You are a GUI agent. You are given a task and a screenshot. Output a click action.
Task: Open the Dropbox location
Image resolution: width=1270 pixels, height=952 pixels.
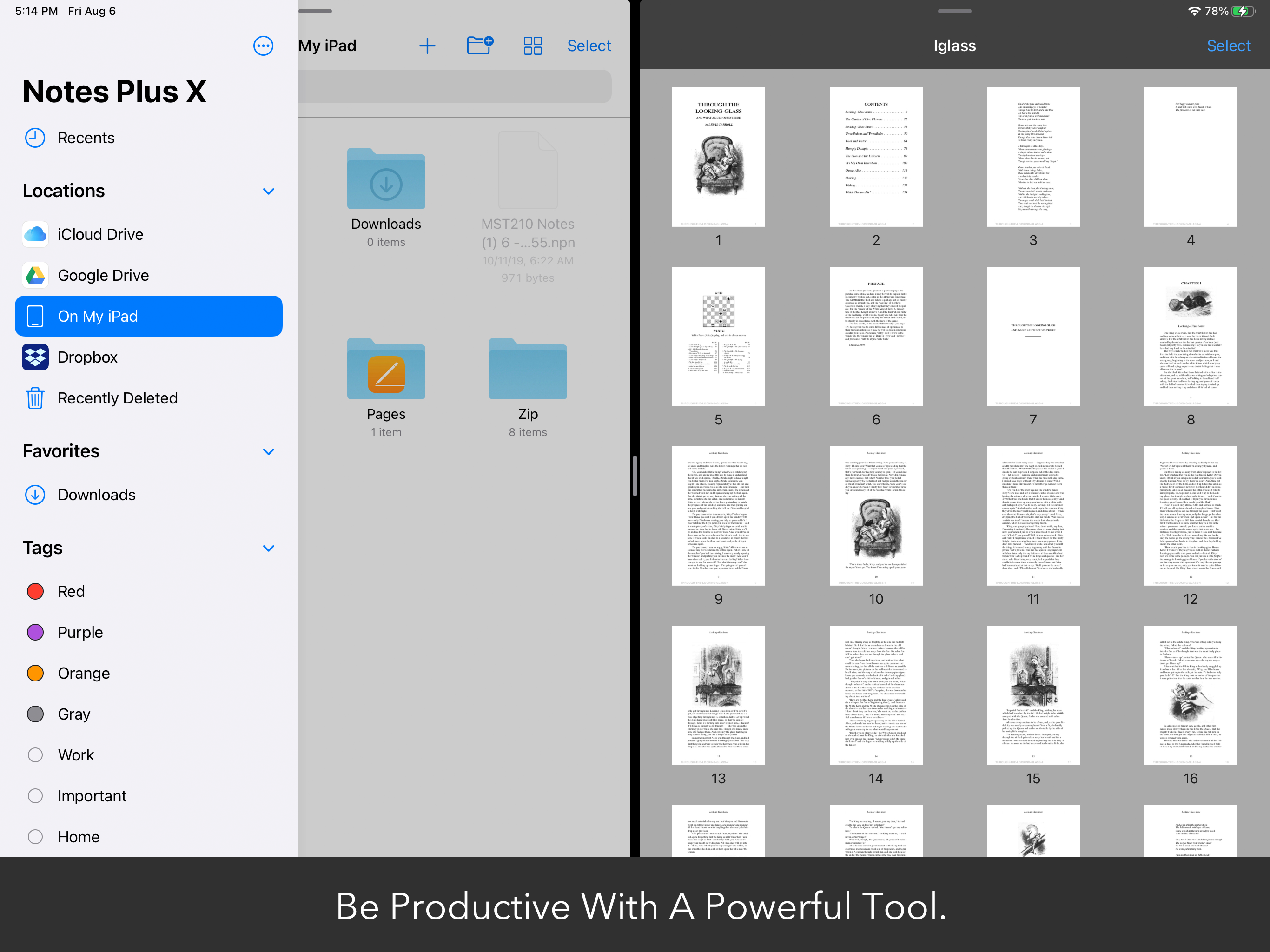[87, 357]
